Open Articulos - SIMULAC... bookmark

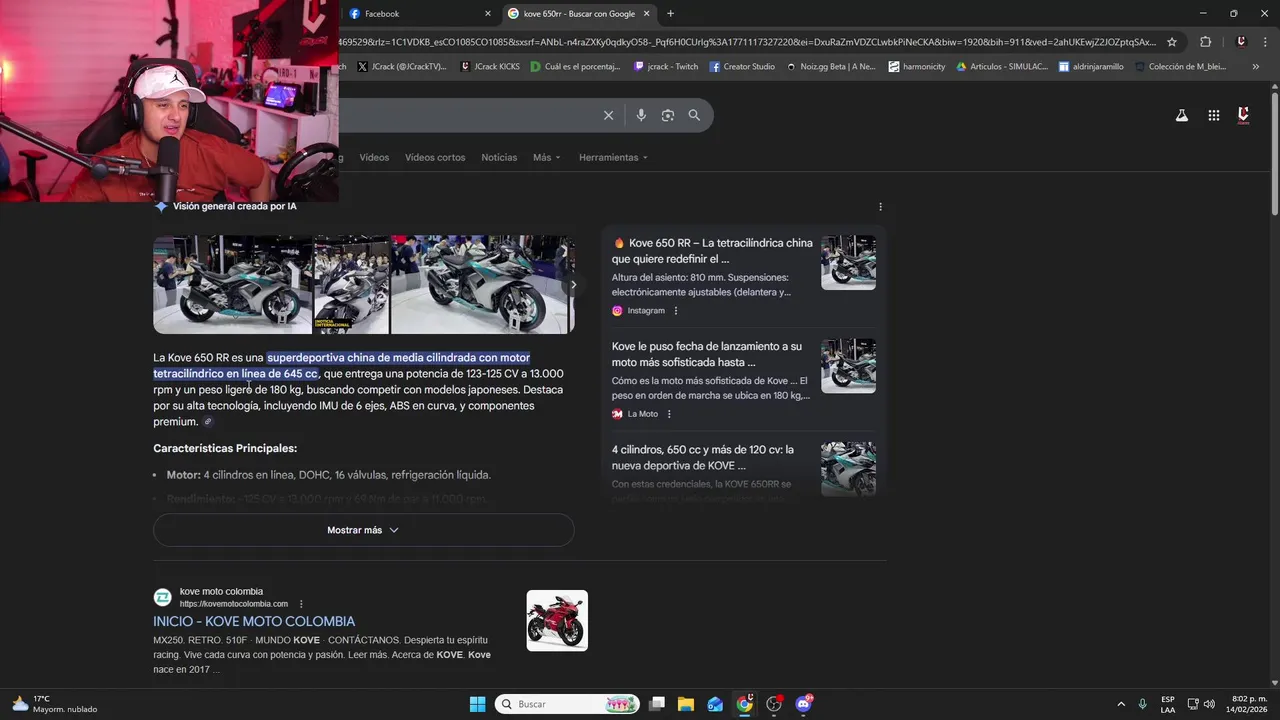pyautogui.click(x=1002, y=67)
